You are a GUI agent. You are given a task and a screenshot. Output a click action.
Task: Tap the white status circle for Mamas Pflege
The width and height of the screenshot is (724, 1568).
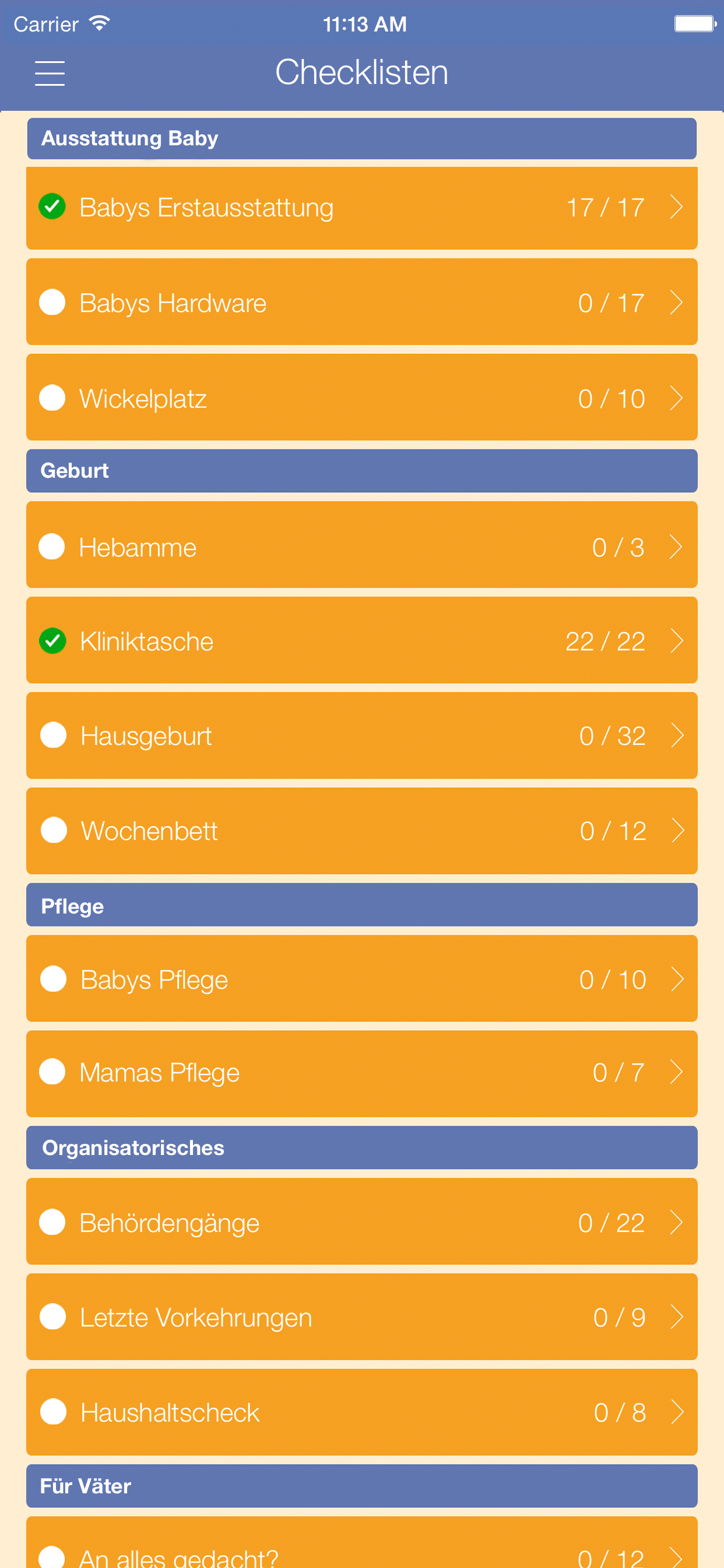click(52, 1072)
